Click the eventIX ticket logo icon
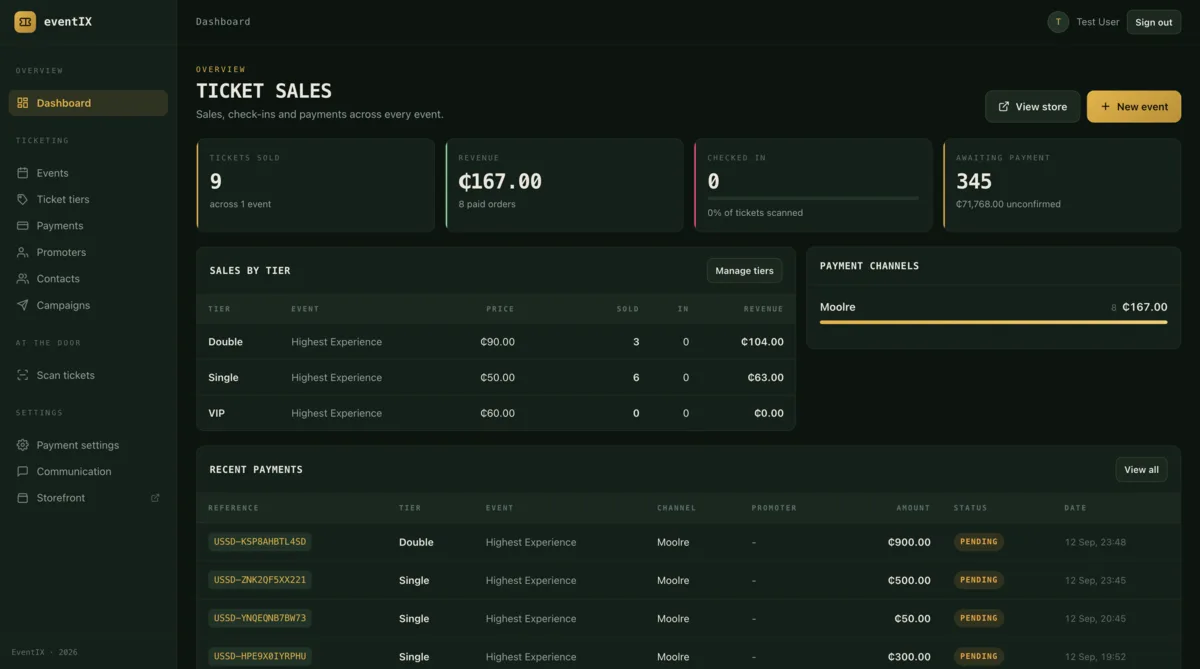The image size is (1200, 669). [x=25, y=21]
